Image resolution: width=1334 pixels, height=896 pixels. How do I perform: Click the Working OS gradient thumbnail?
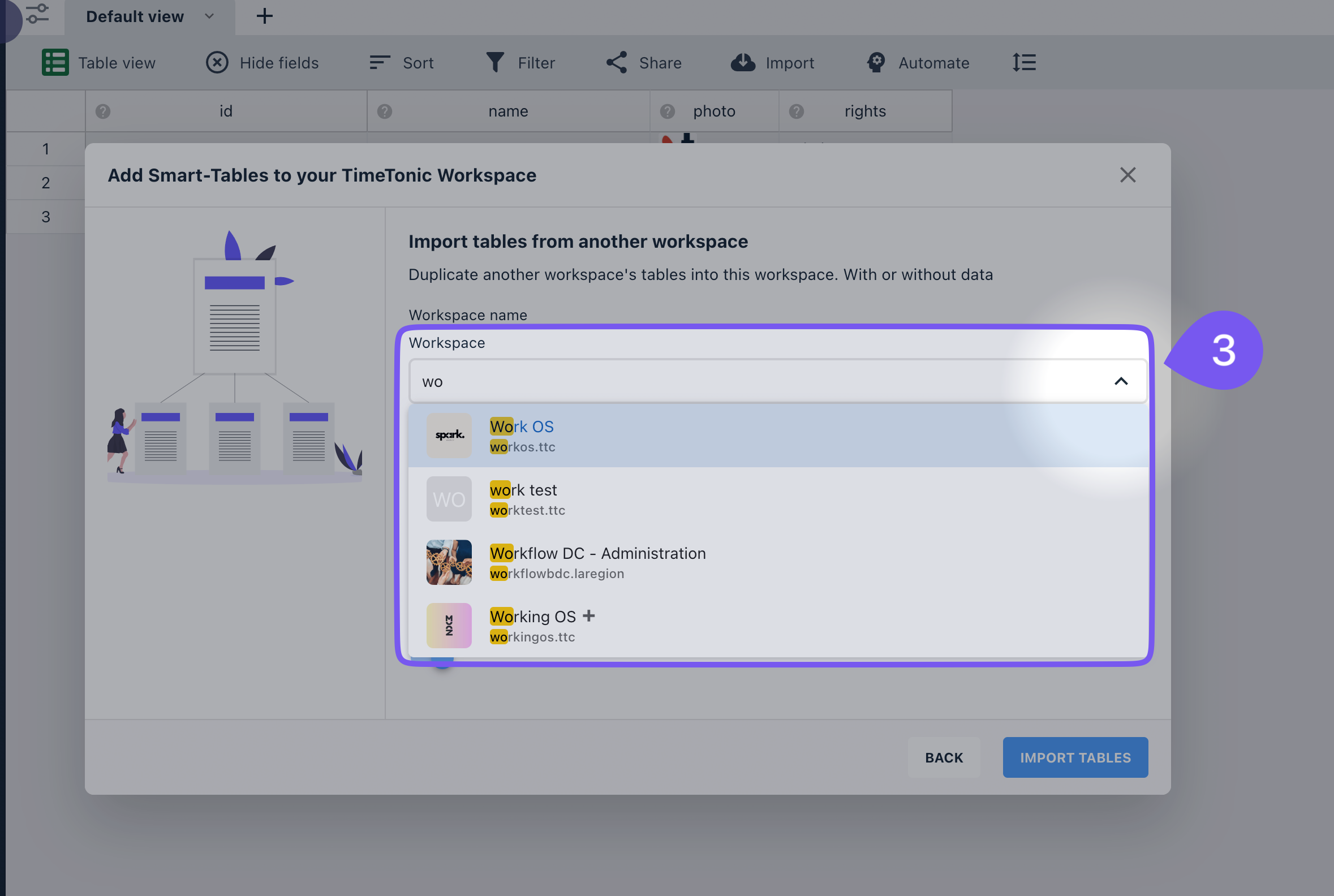(x=449, y=626)
